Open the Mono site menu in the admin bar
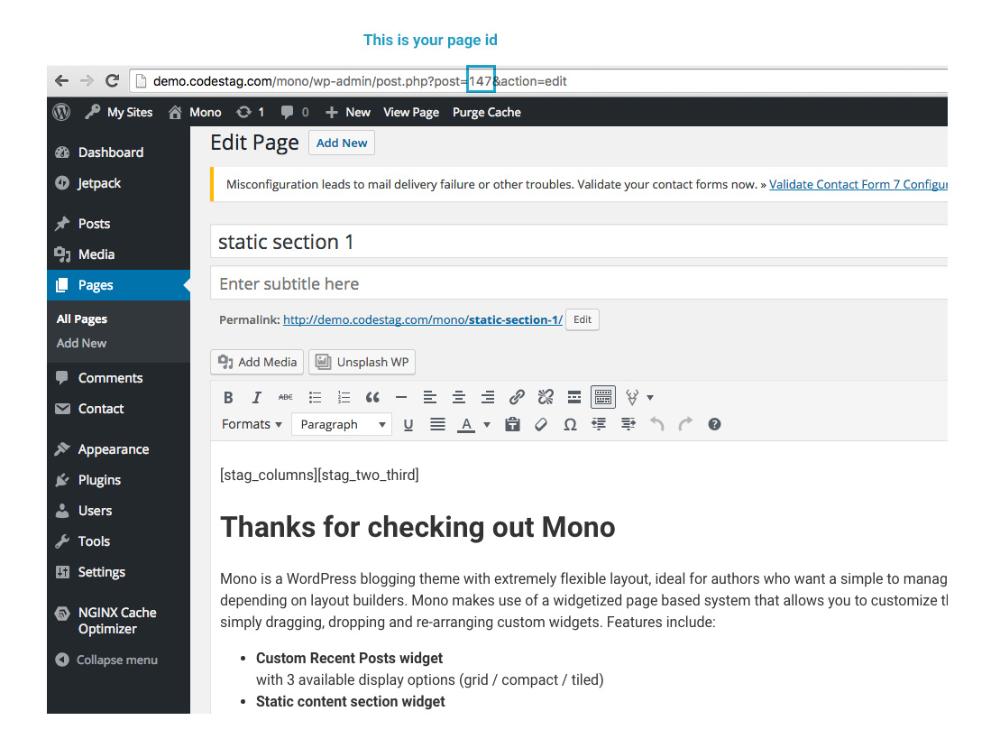The width and height of the screenshot is (1000, 748). [x=195, y=112]
